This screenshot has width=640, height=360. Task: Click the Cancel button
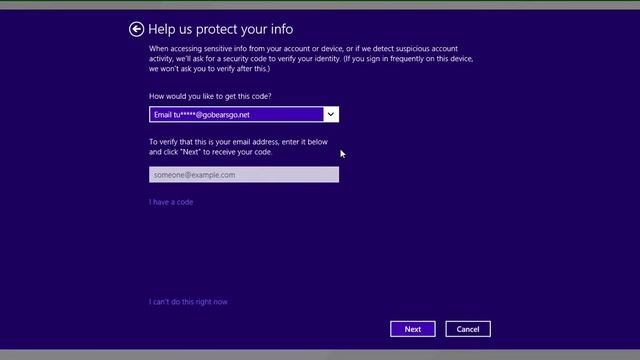pos(468,329)
